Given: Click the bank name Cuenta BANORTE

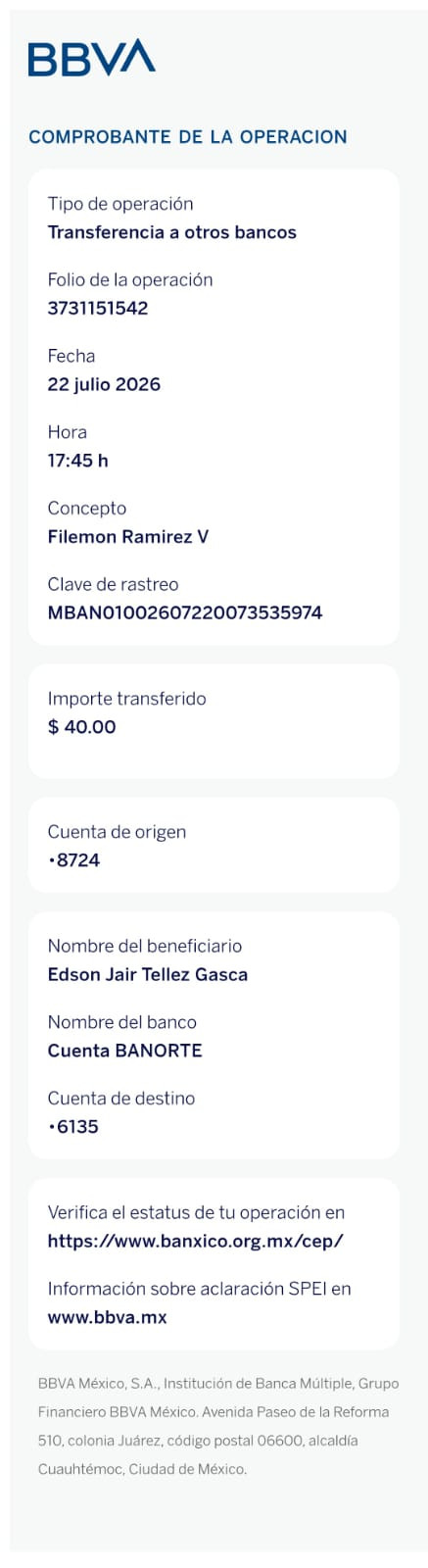Looking at the screenshot, I should (x=124, y=1050).
